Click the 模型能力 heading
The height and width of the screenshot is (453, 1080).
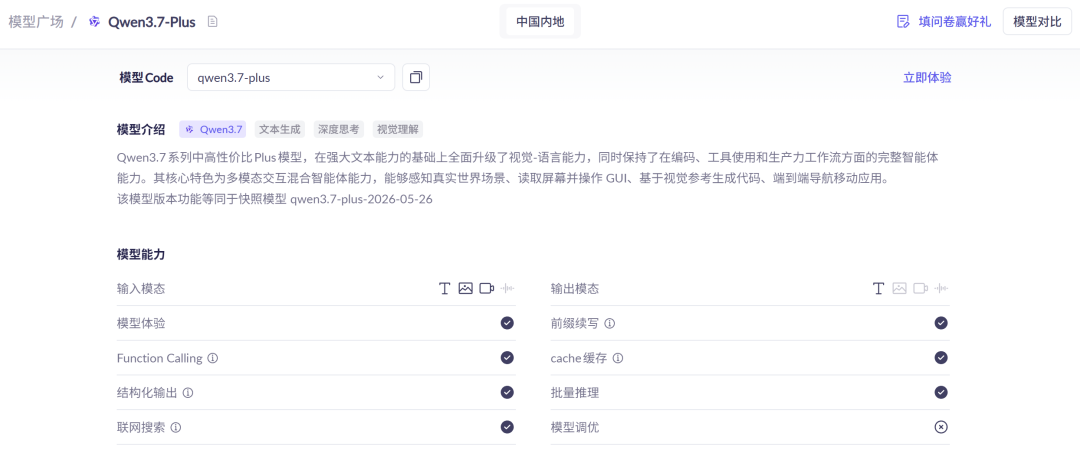coord(141,255)
